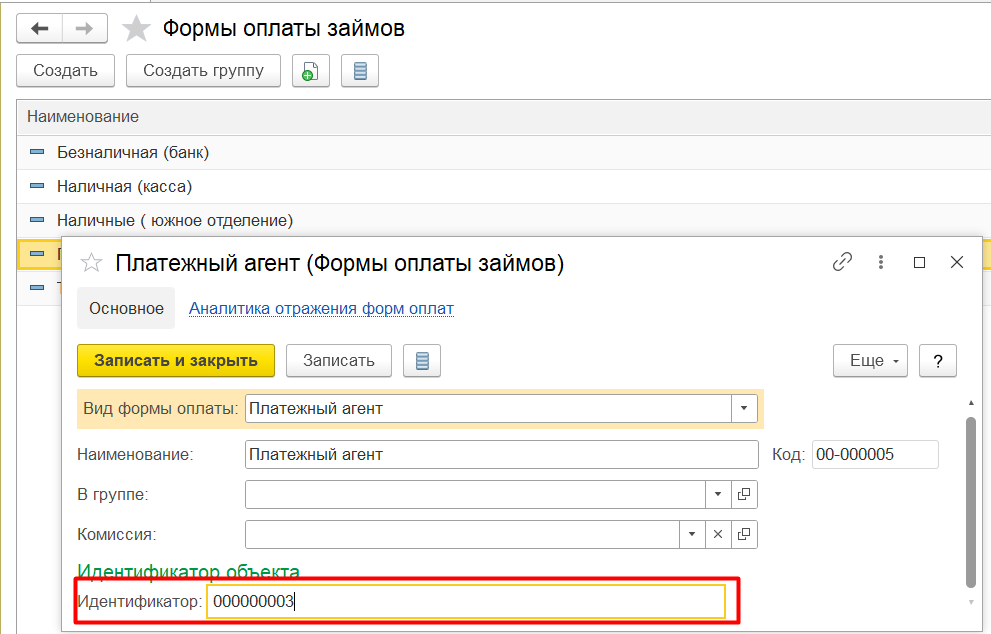
Task: Open the list report icon in top toolbar
Action: pyautogui.click(x=360, y=70)
